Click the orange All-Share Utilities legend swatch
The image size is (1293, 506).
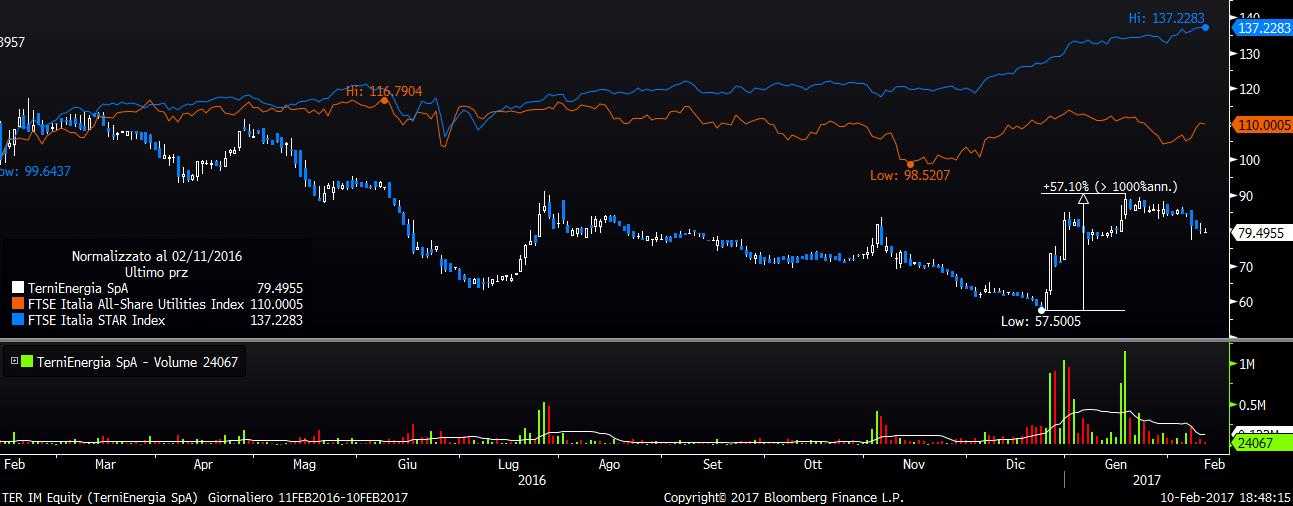point(18,305)
